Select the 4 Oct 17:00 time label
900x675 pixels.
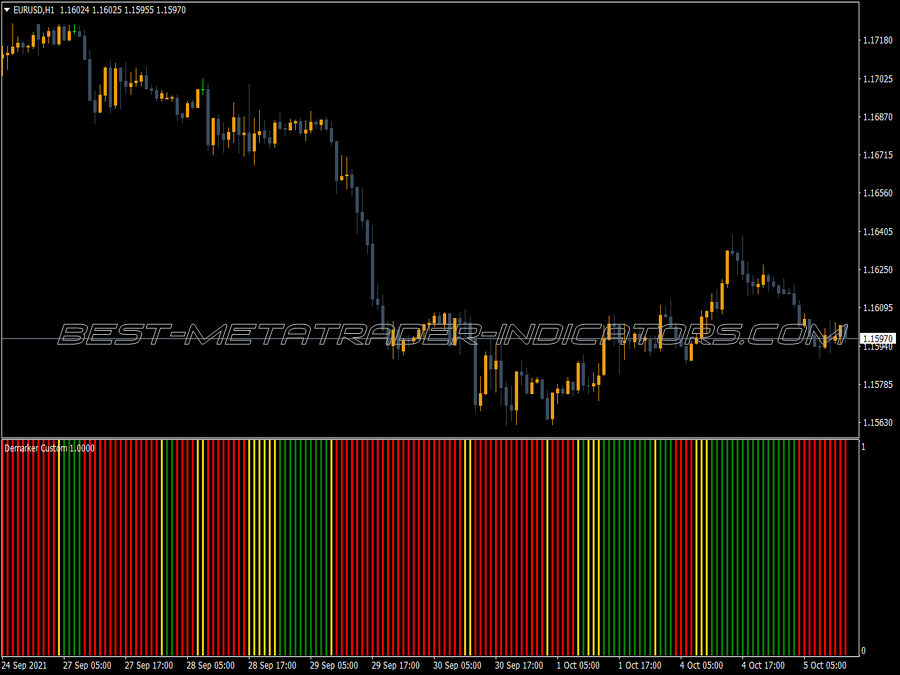click(x=763, y=665)
